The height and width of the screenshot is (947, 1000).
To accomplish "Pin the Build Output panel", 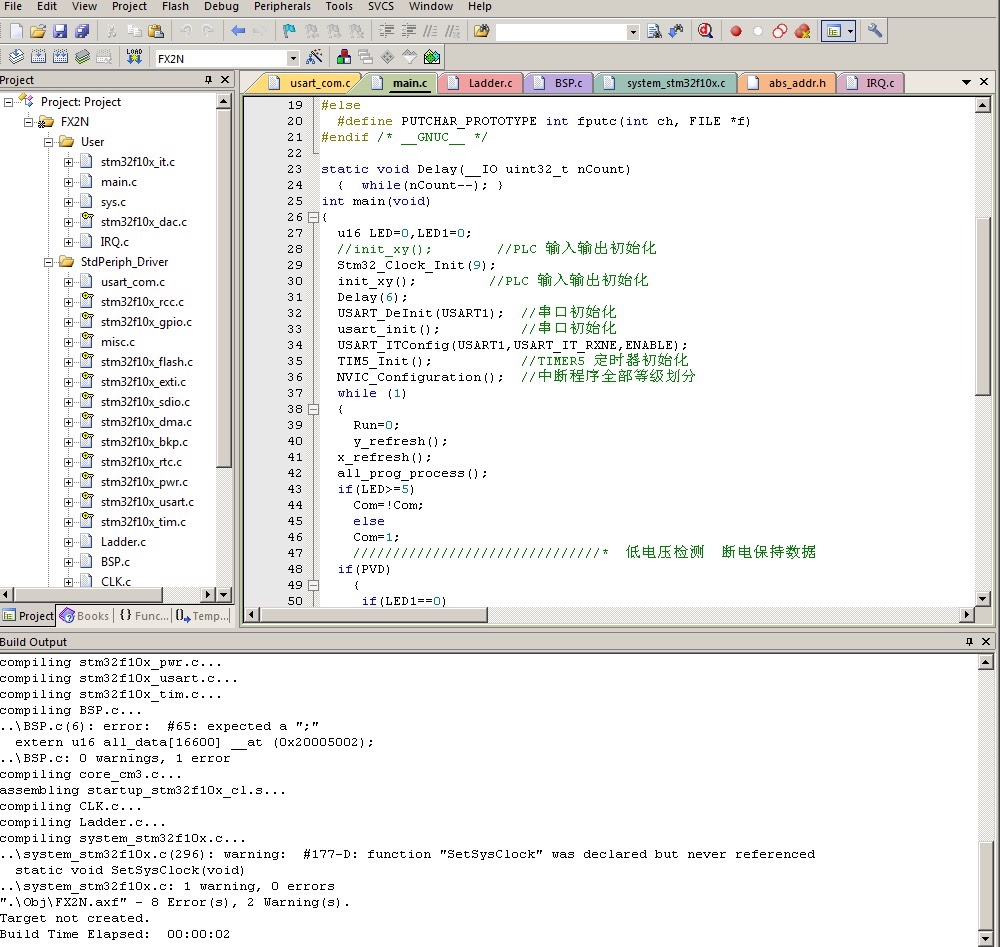I will (969, 642).
